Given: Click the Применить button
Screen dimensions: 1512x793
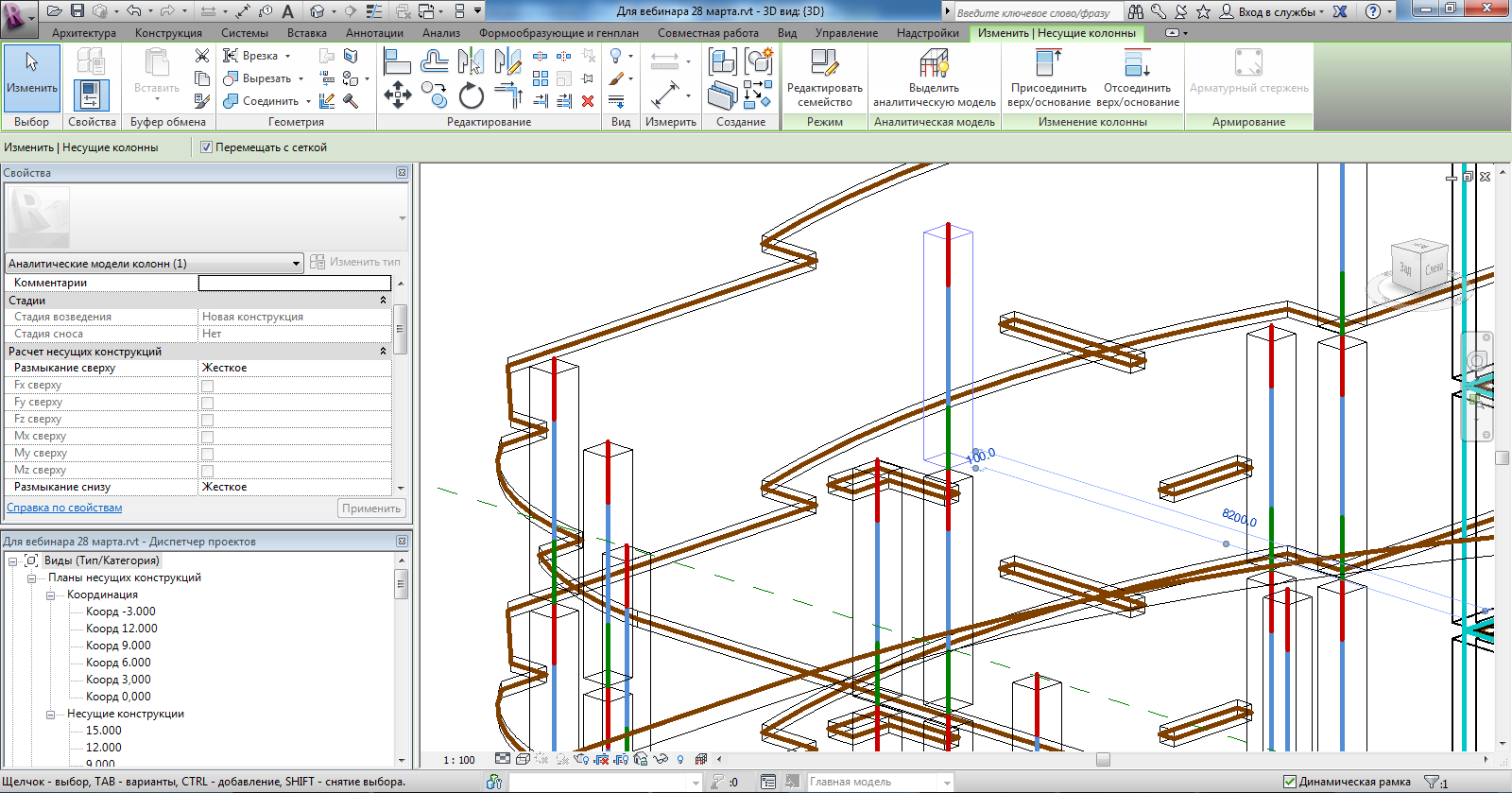Looking at the screenshot, I should (x=371, y=509).
